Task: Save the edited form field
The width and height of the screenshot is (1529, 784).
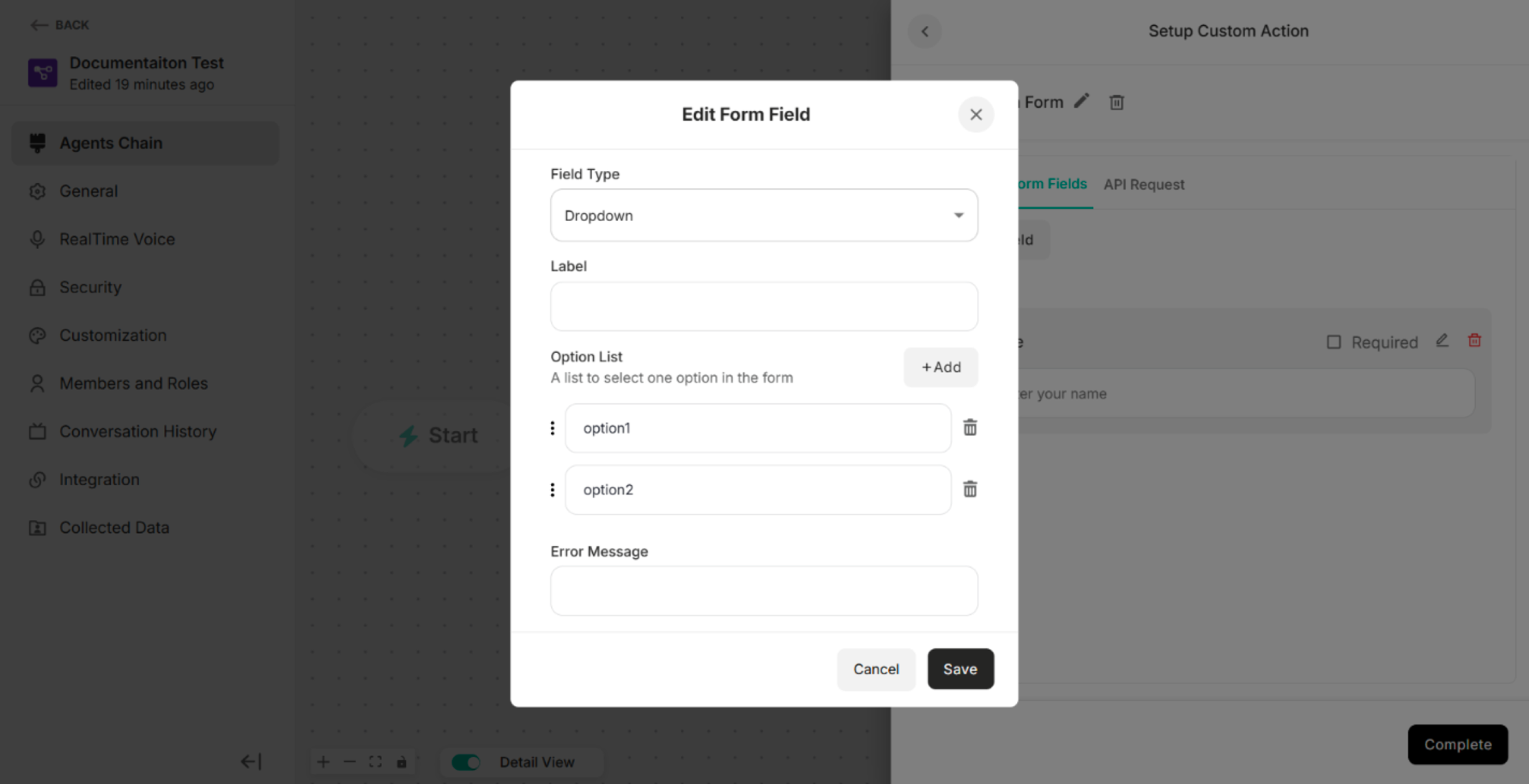Action: coord(960,669)
